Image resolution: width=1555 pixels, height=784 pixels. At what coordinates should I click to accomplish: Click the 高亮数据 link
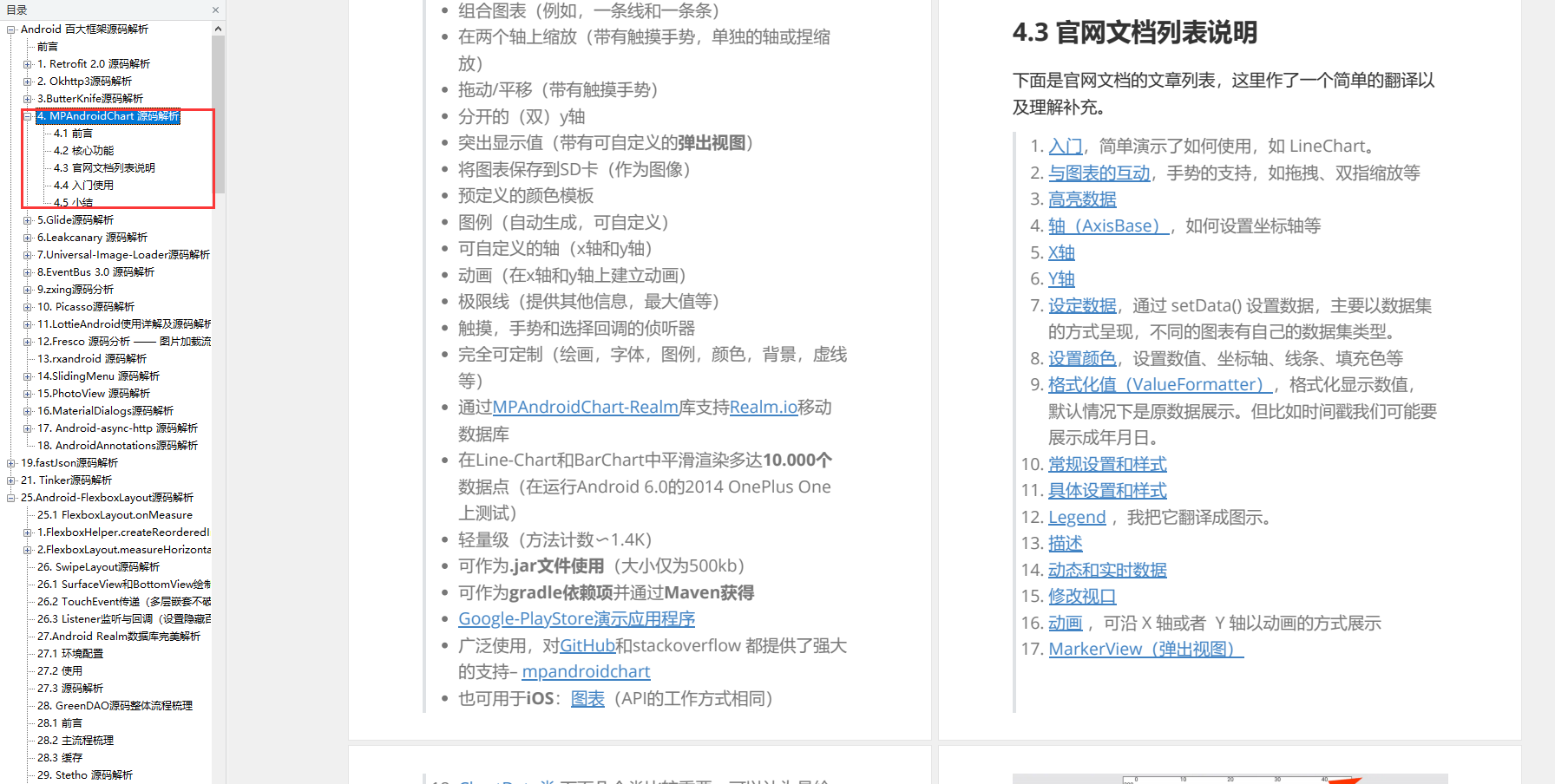(x=1082, y=199)
